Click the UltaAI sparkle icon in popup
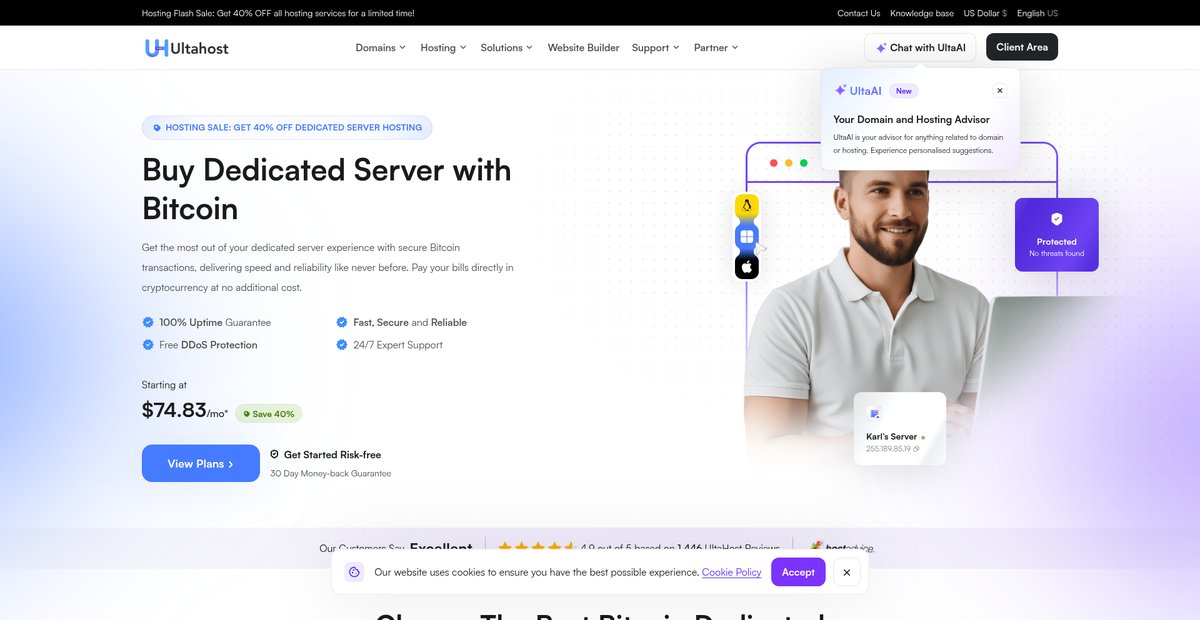The height and width of the screenshot is (620, 1200). tap(841, 90)
